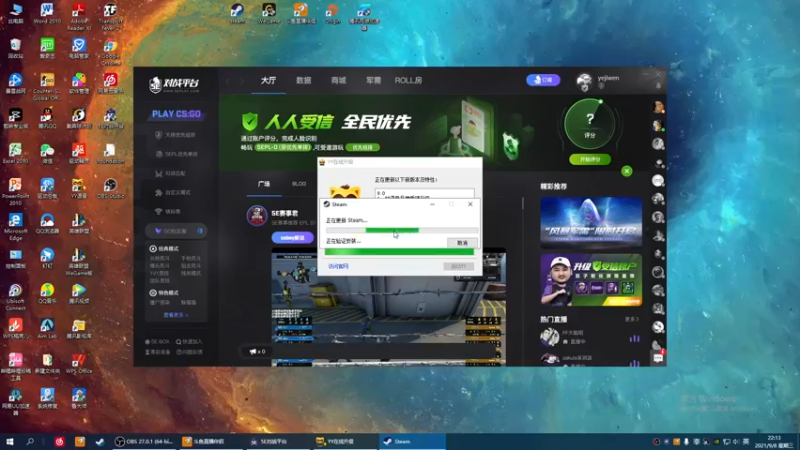Screen dimensions: 800x450
Task: Open Adobe Reader XI shortcut
Action: (79, 16)
